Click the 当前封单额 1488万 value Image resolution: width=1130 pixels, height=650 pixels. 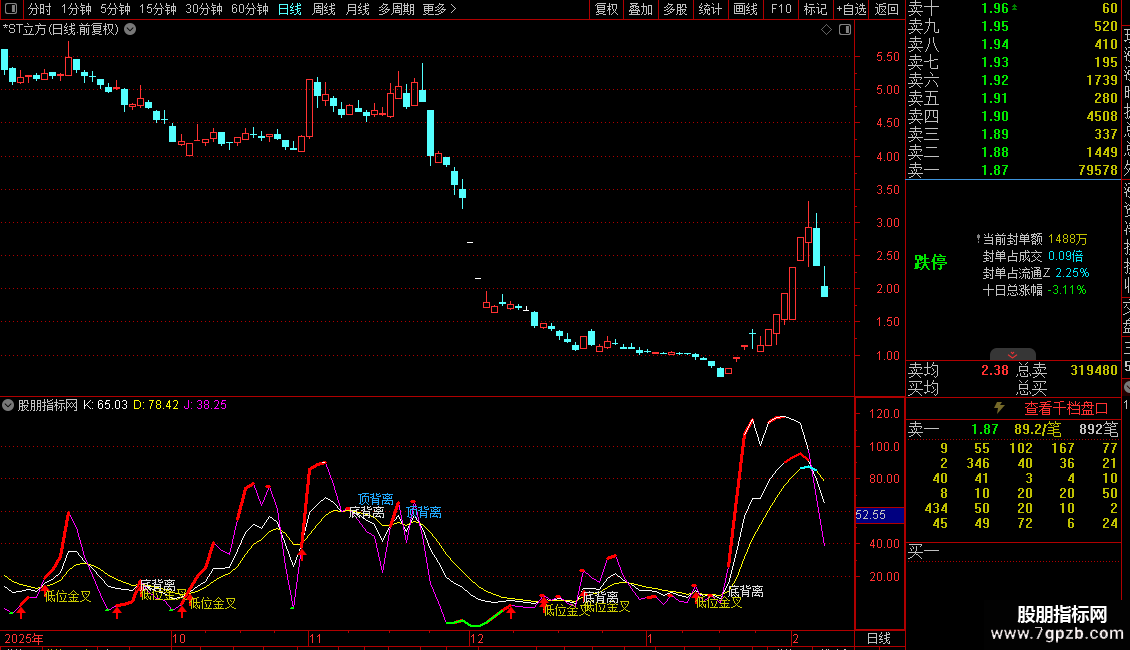click(1067, 239)
